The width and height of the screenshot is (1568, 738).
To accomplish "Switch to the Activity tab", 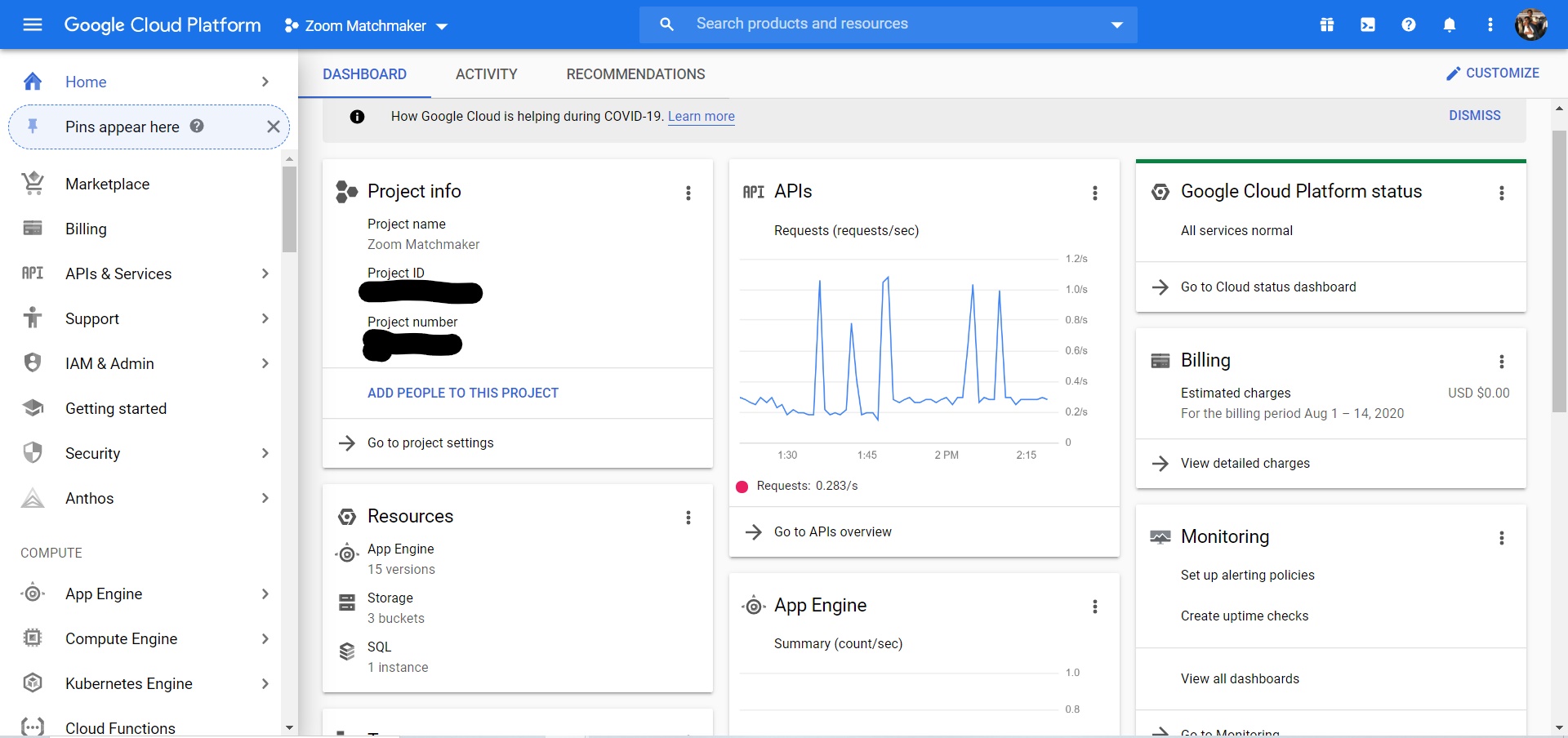I will (487, 74).
